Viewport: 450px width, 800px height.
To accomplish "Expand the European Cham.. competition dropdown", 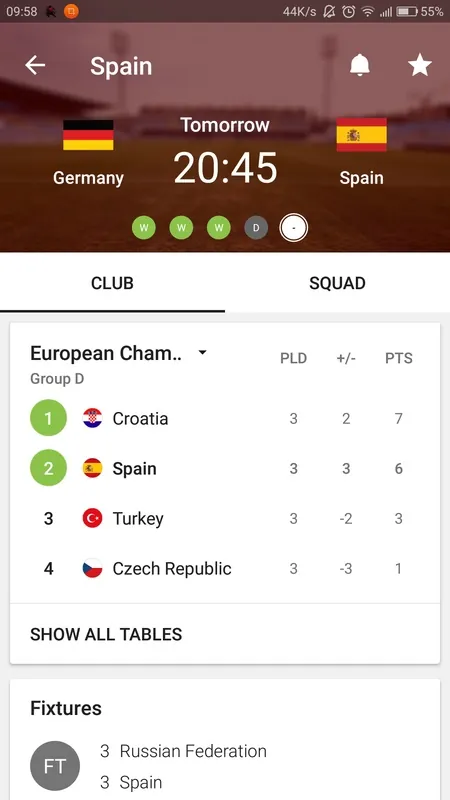I will tap(203, 353).
